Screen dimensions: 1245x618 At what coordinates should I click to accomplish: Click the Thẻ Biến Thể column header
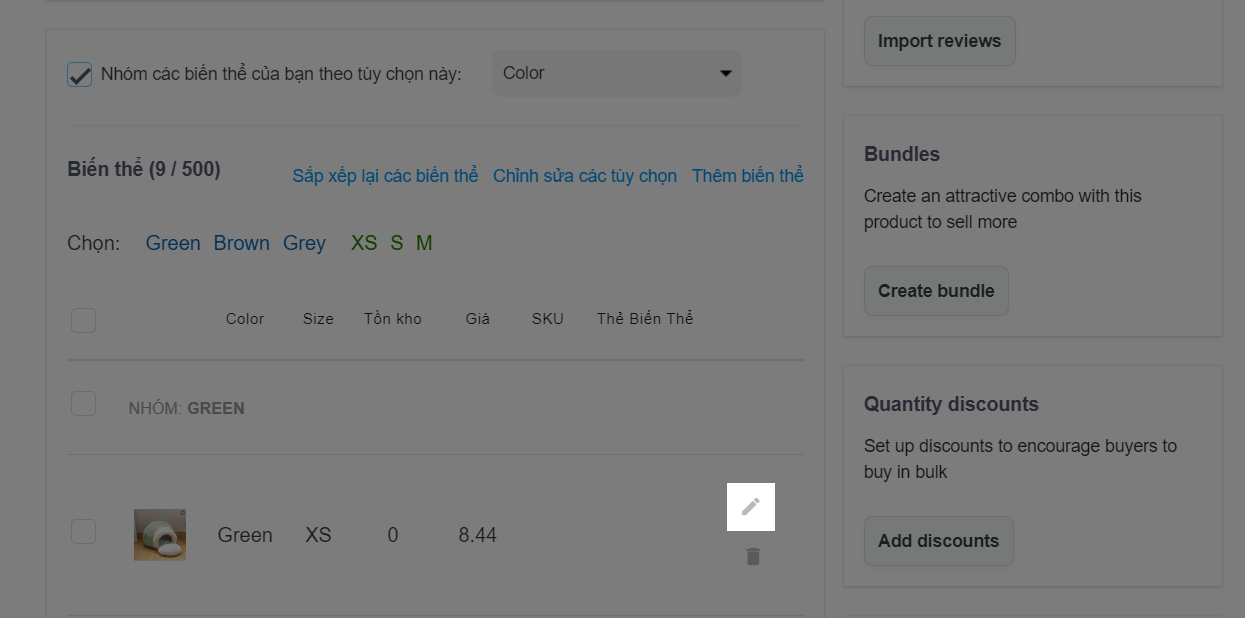click(645, 319)
